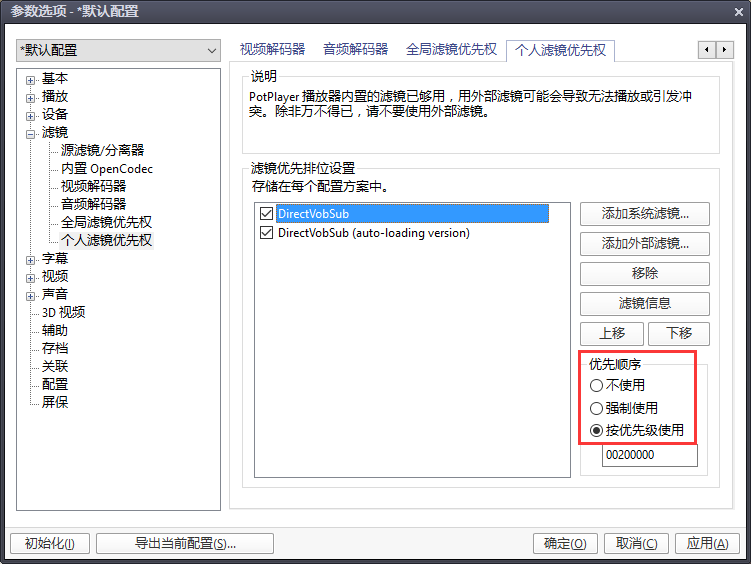This screenshot has width=751, height=564.
Task: Expand the 视频 tree node
Action: tap(30, 278)
